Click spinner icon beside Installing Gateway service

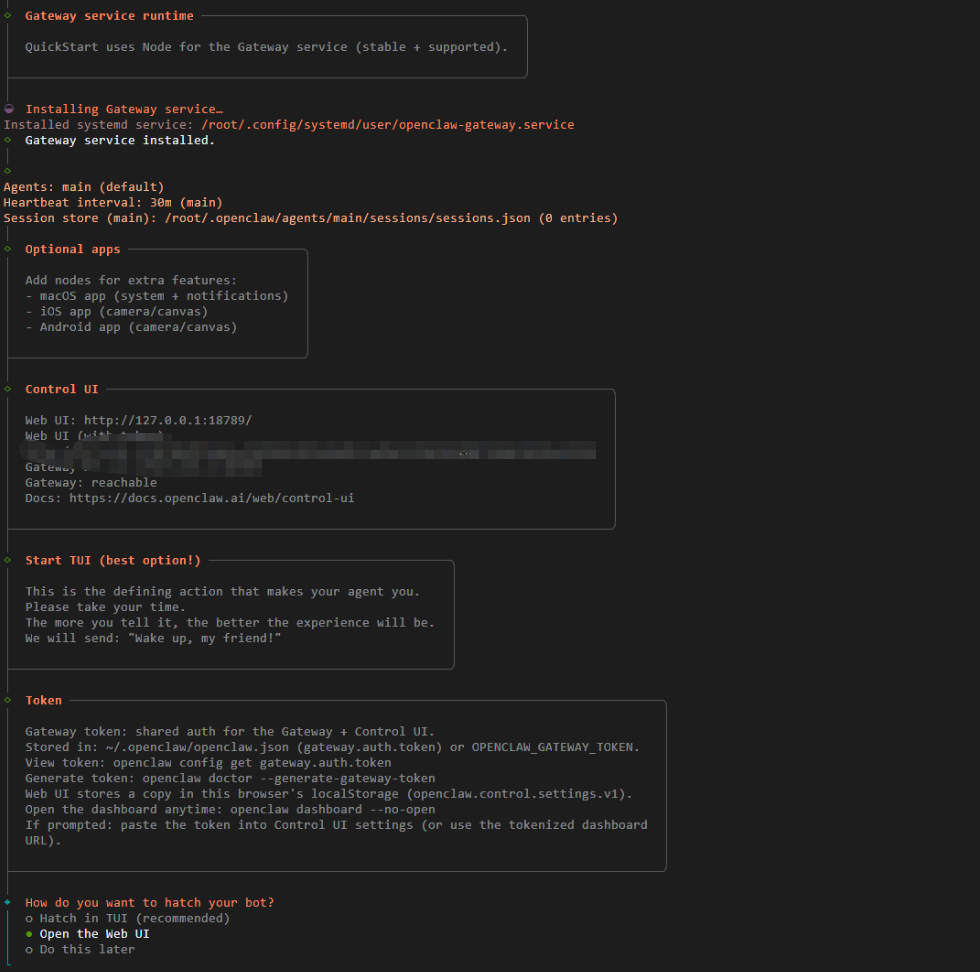click(x=9, y=109)
